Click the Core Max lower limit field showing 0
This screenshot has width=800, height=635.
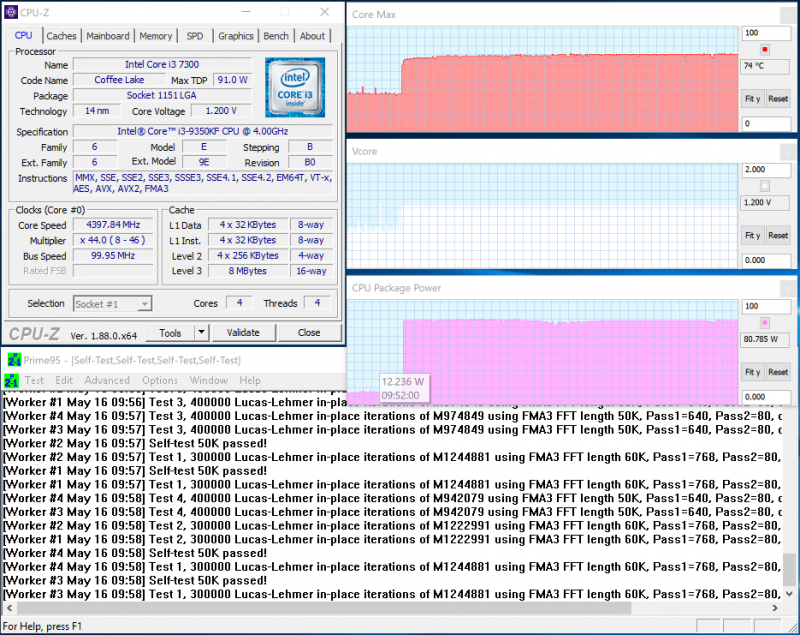[765, 123]
